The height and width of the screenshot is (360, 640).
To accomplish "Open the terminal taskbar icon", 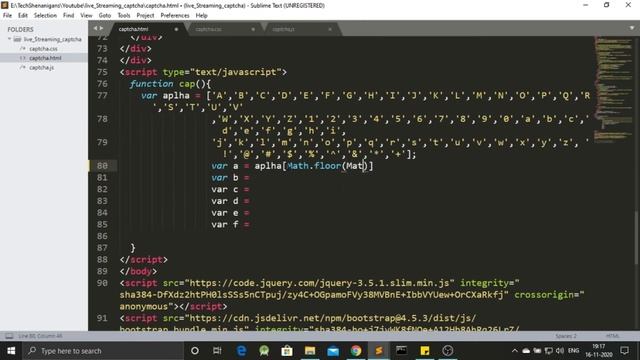I will point(402,351).
